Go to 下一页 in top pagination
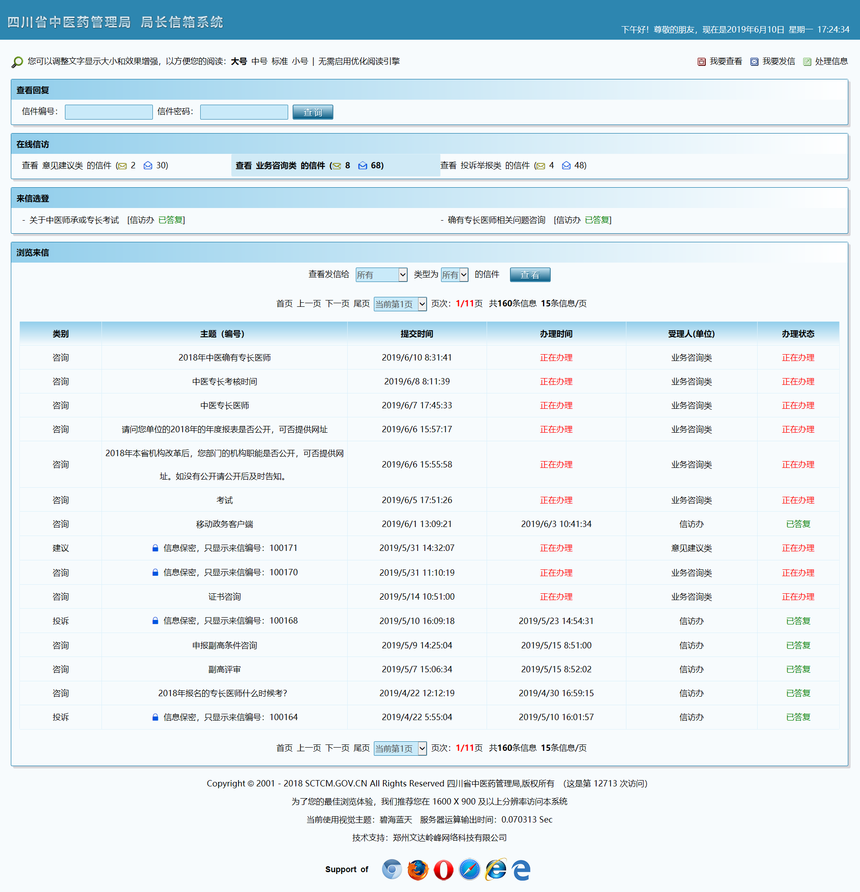Screen dimensions: 860x892 point(337,304)
